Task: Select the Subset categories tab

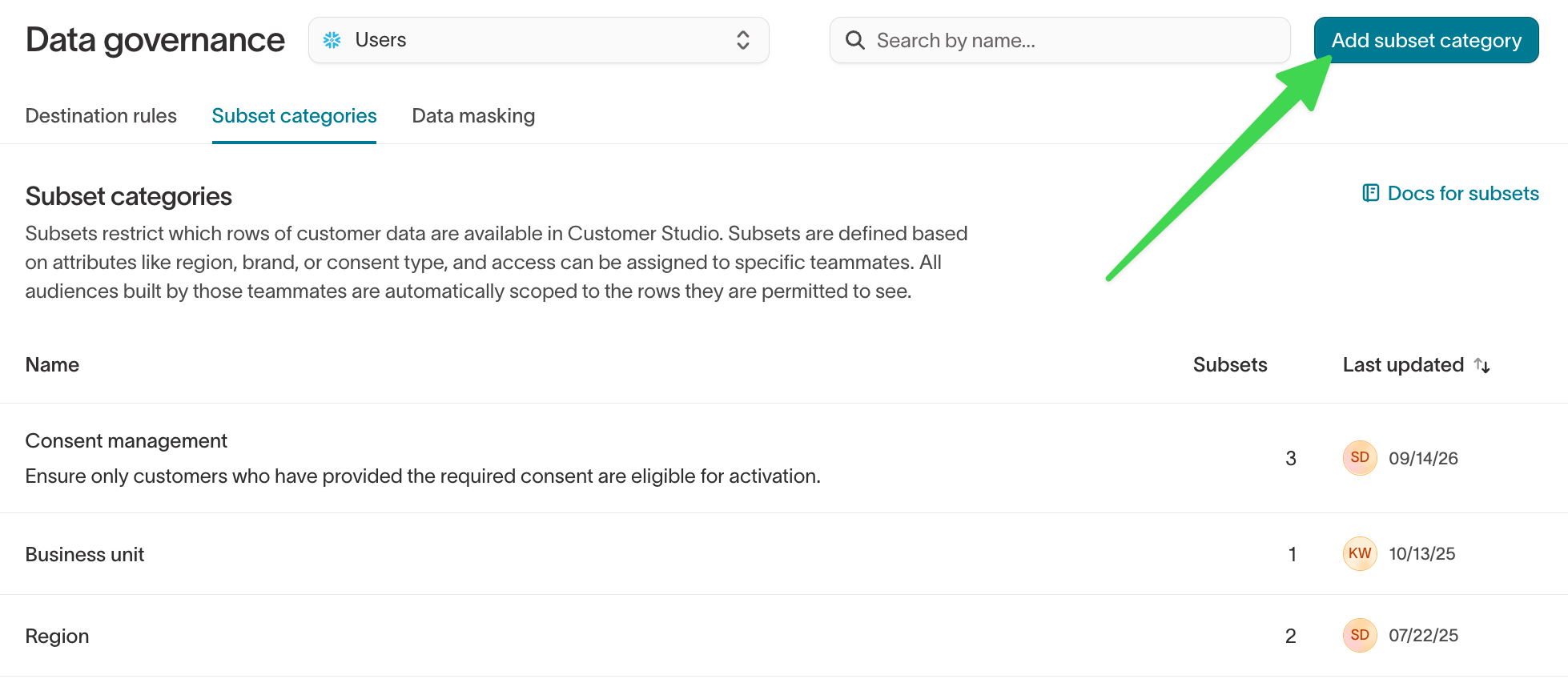Action: tap(294, 116)
